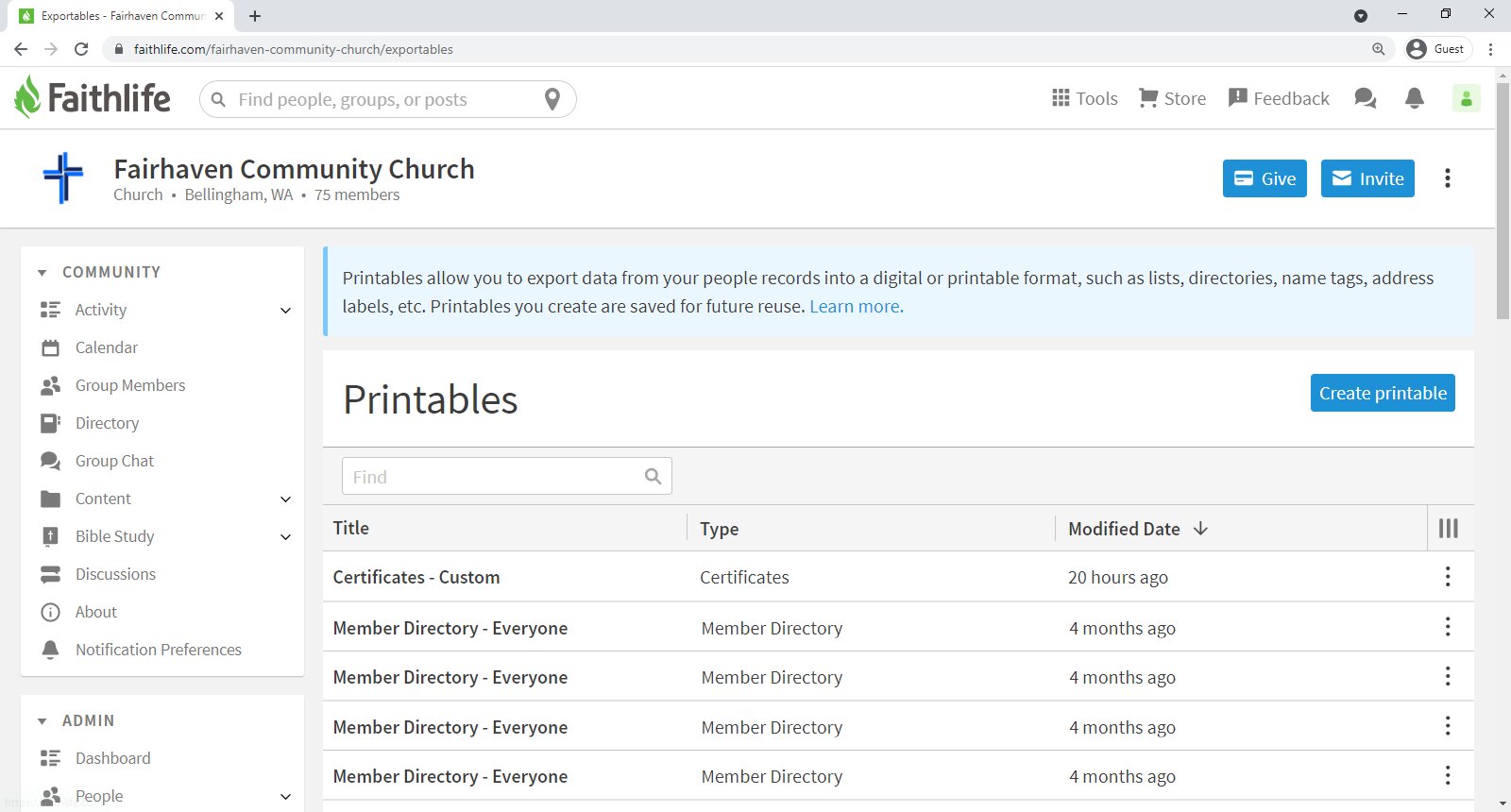Sort by the Type column header
This screenshot has height=812, width=1511.
tap(720, 529)
